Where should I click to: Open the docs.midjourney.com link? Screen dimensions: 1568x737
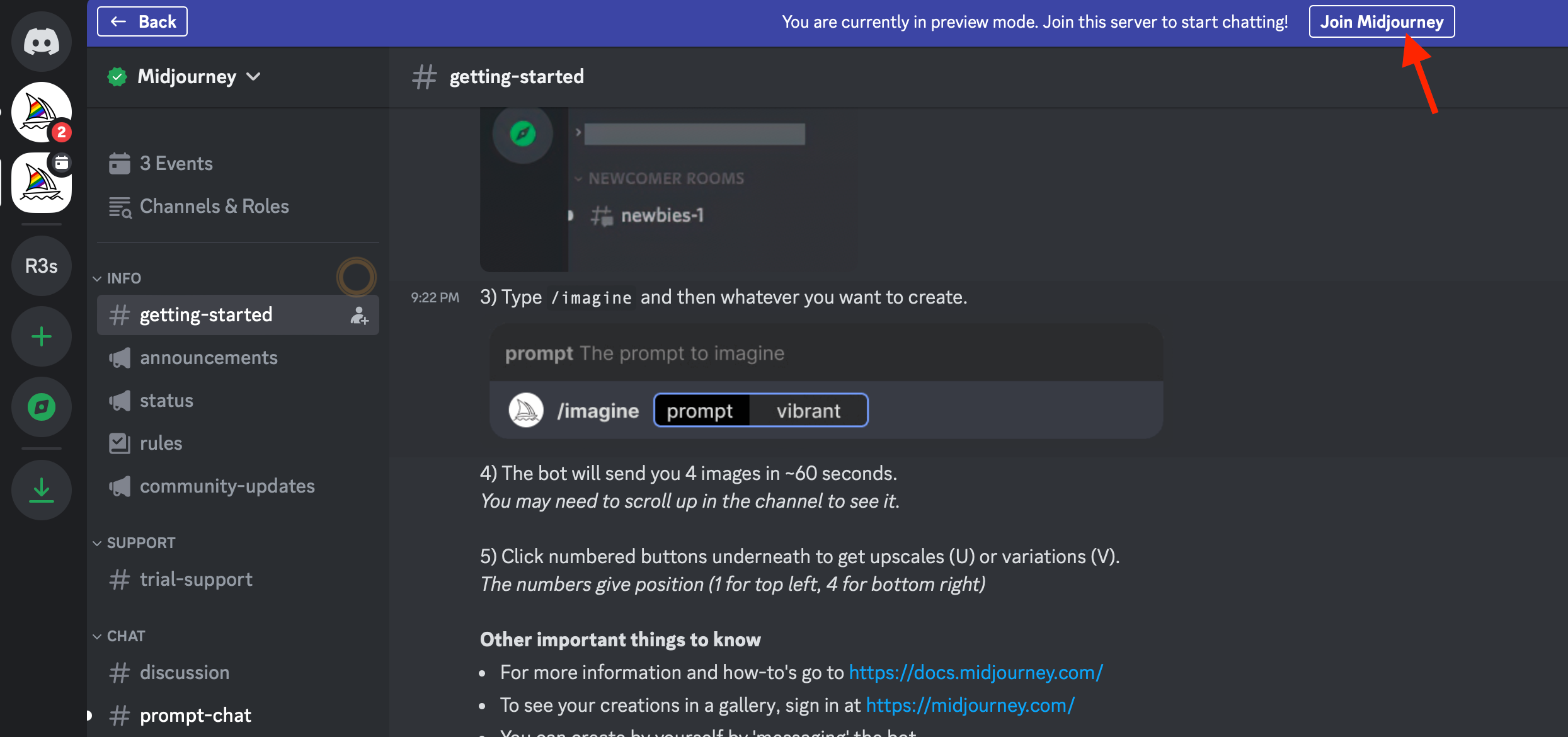pos(975,673)
